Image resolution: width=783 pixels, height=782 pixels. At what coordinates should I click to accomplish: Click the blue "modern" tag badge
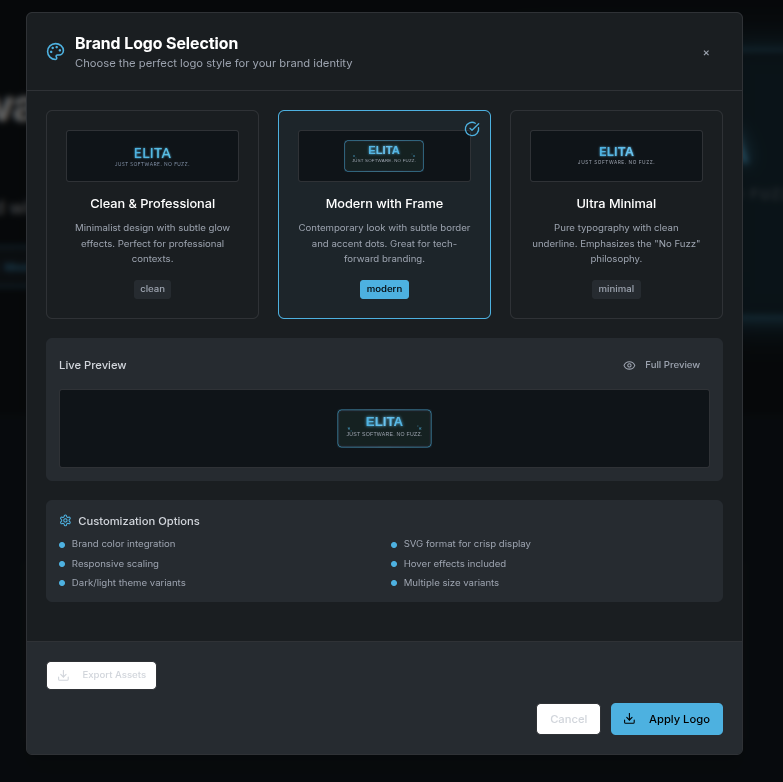tap(384, 289)
